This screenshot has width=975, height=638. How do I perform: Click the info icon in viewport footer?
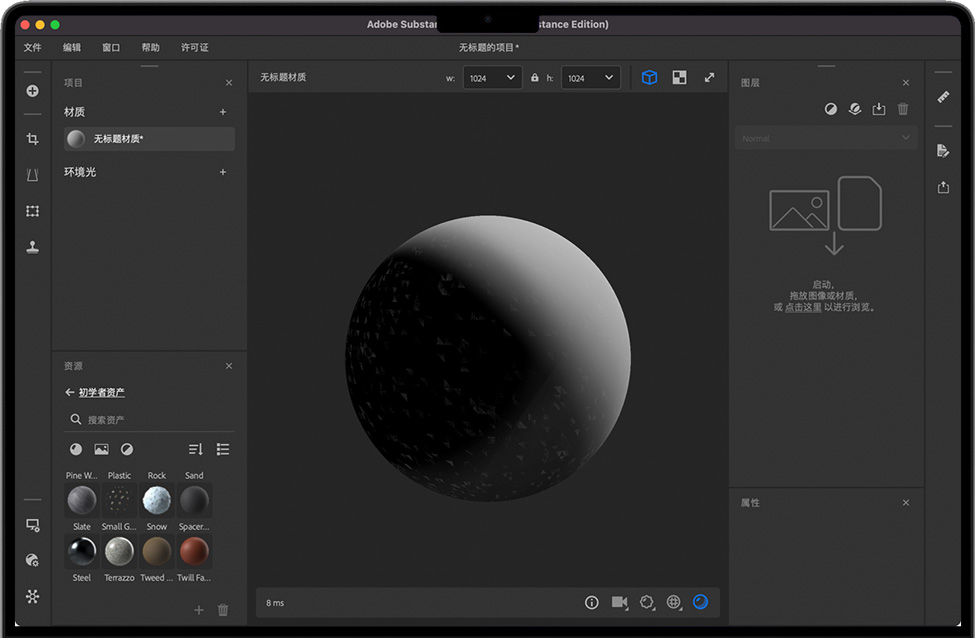[592, 602]
